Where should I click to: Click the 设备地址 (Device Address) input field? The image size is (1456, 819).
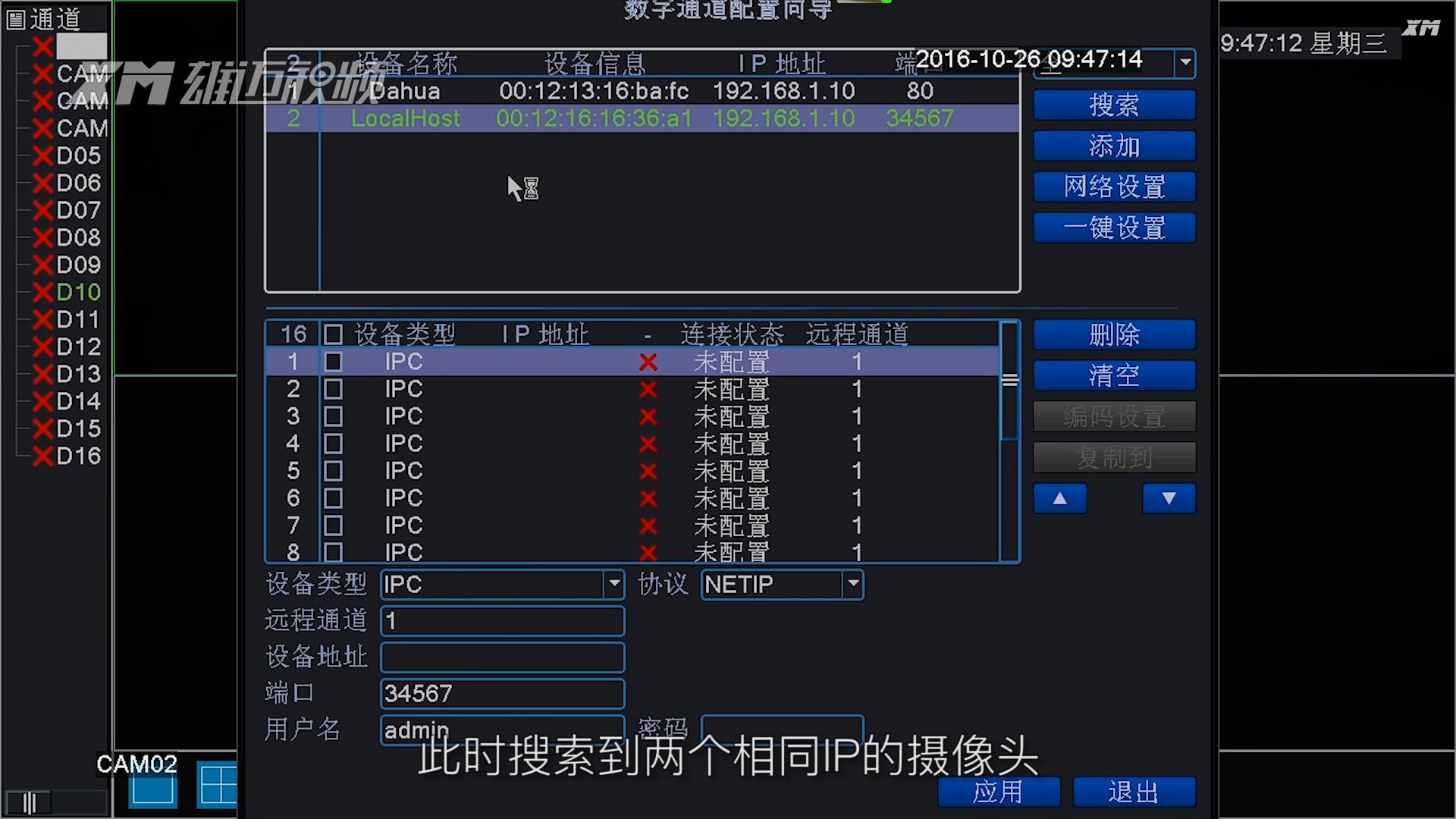click(x=502, y=657)
